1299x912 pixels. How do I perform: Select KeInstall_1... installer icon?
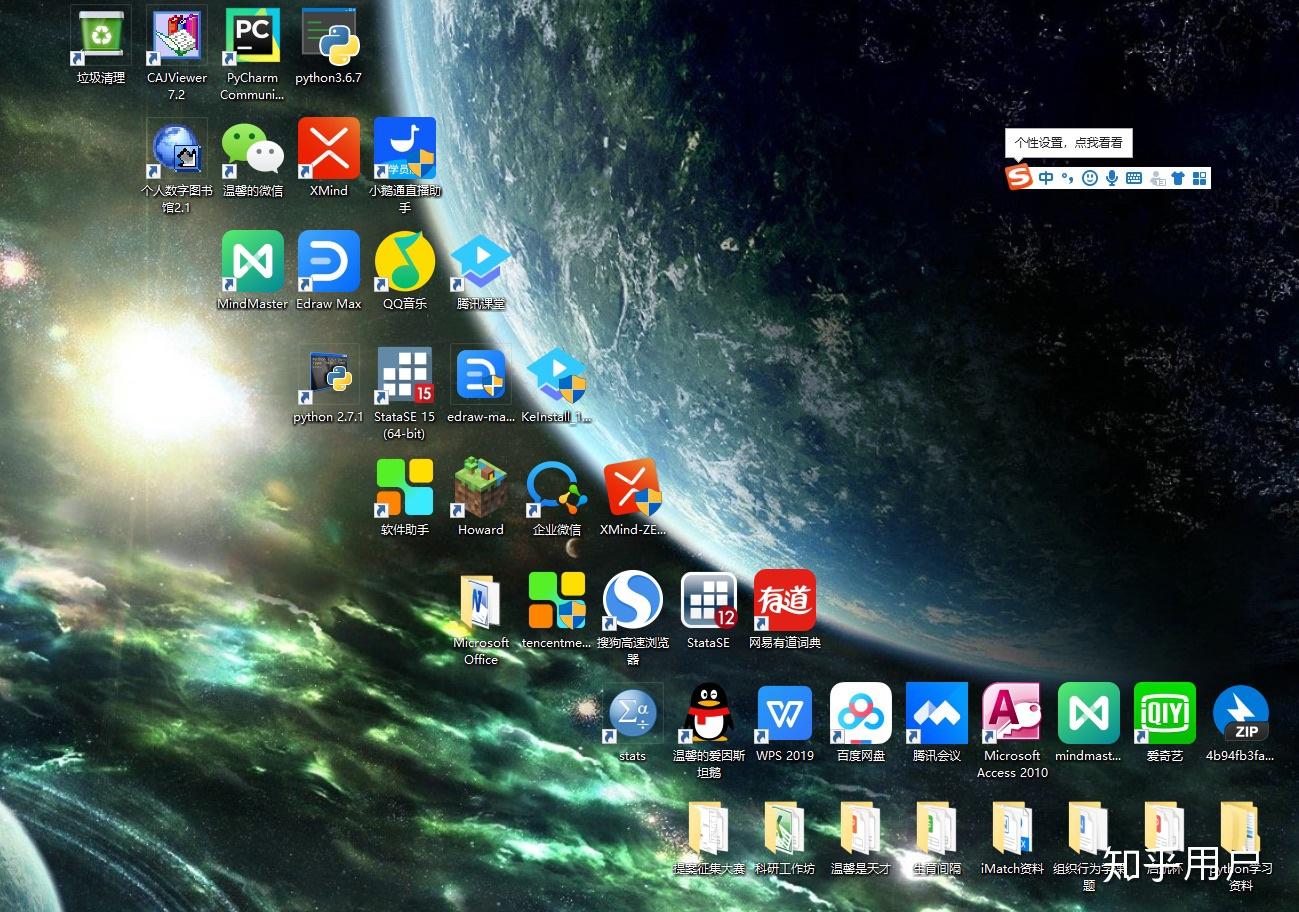point(557,375)
